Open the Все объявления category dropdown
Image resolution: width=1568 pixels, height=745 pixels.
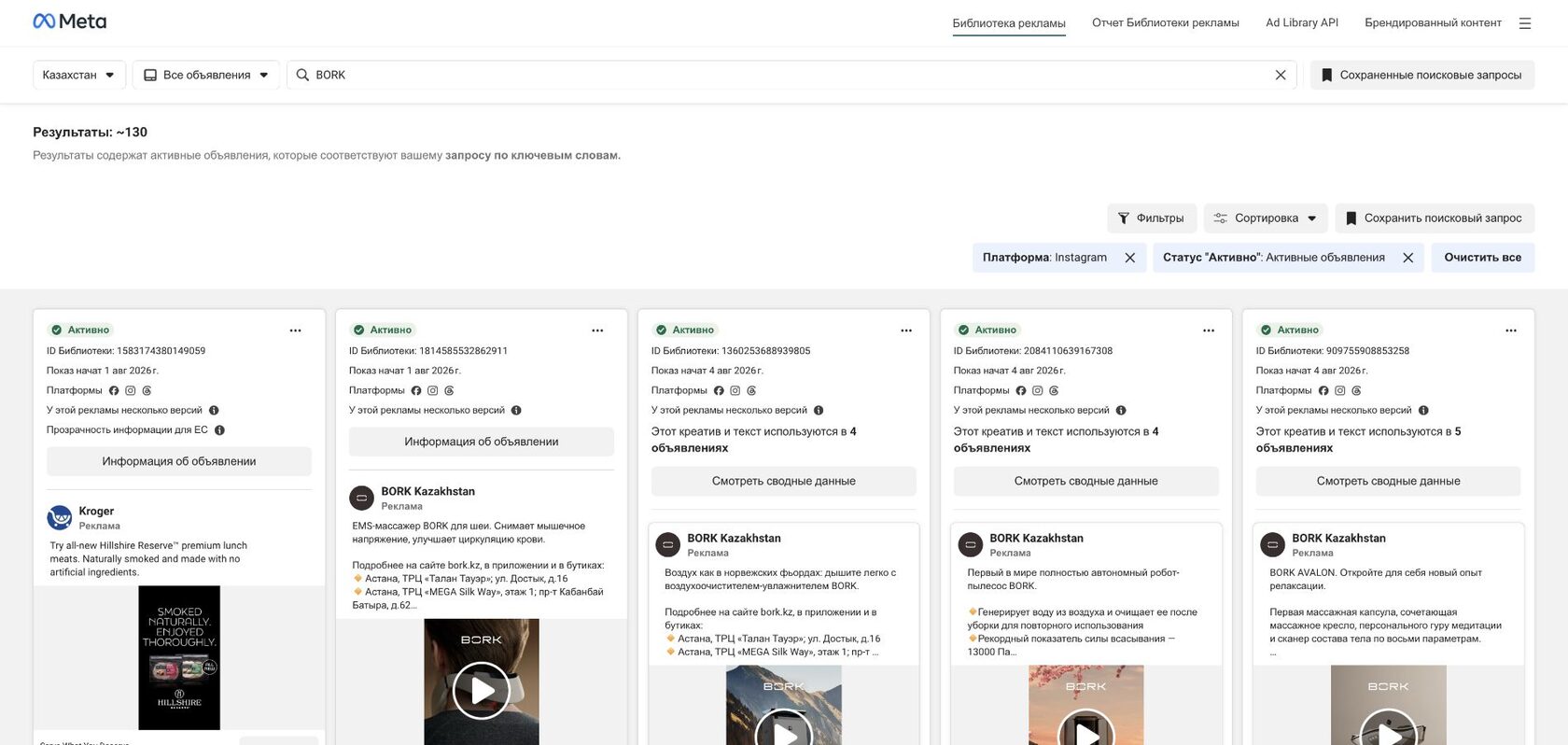click(x=206, y=75)
